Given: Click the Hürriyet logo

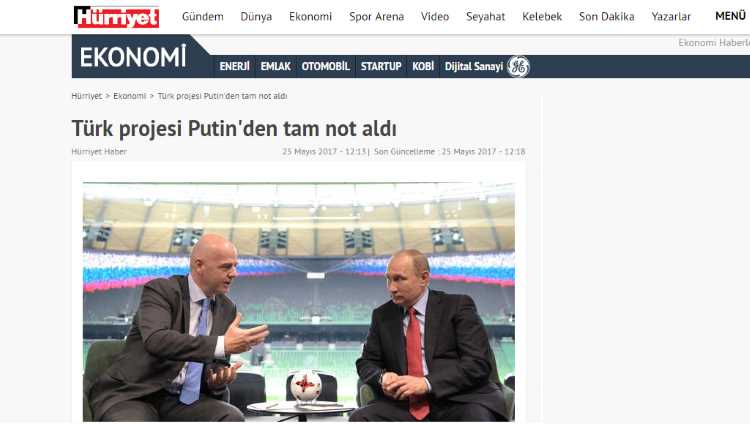Looking at the screenshot, I should pyautogui.click(x=116, y=17).
